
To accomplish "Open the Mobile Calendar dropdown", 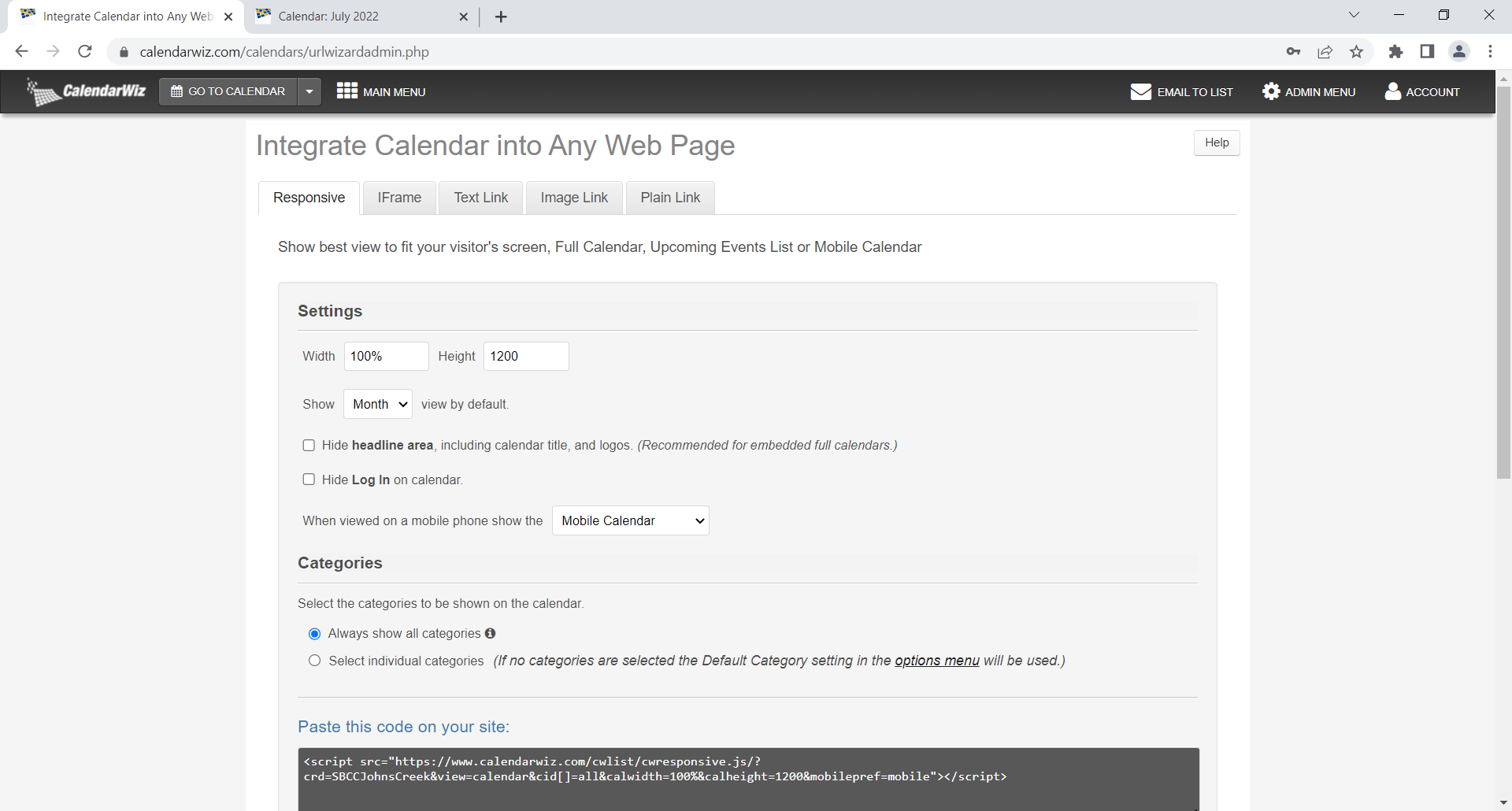I will tap(630, 520).
